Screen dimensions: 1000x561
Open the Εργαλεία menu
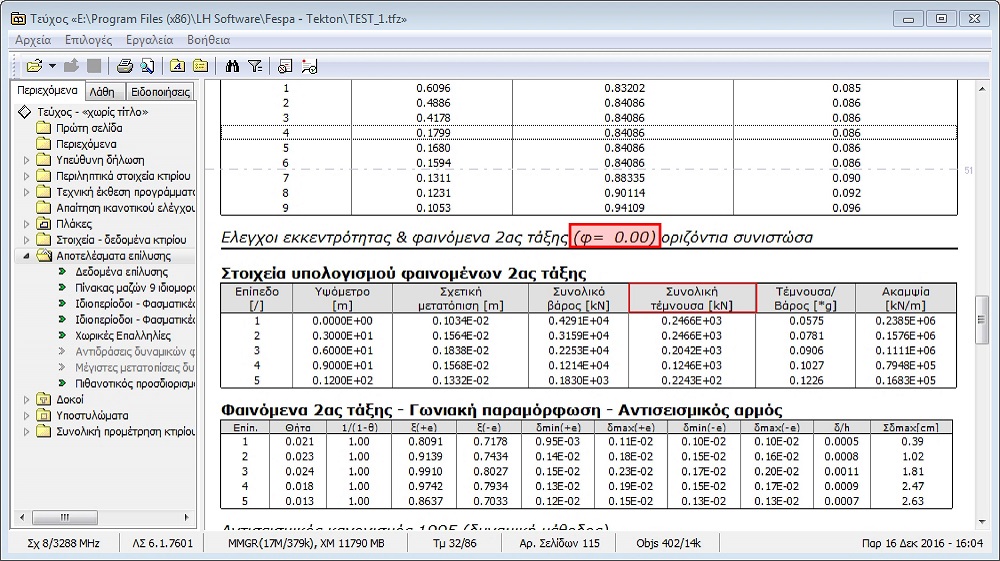(x=149, y=40)
